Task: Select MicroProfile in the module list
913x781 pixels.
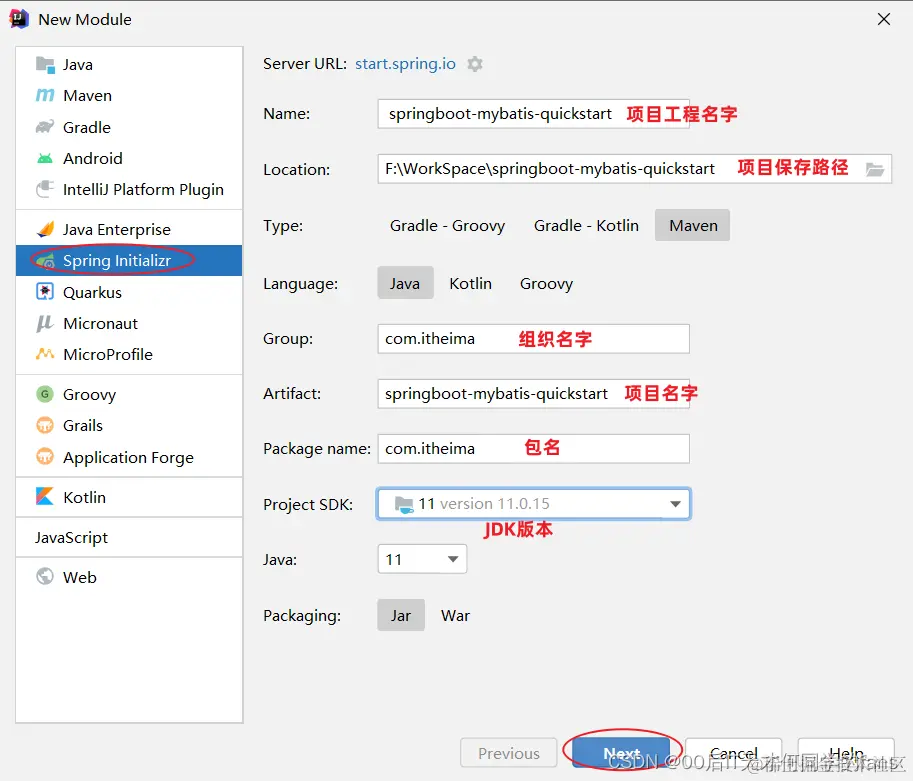Action: [x=129, y=354]
